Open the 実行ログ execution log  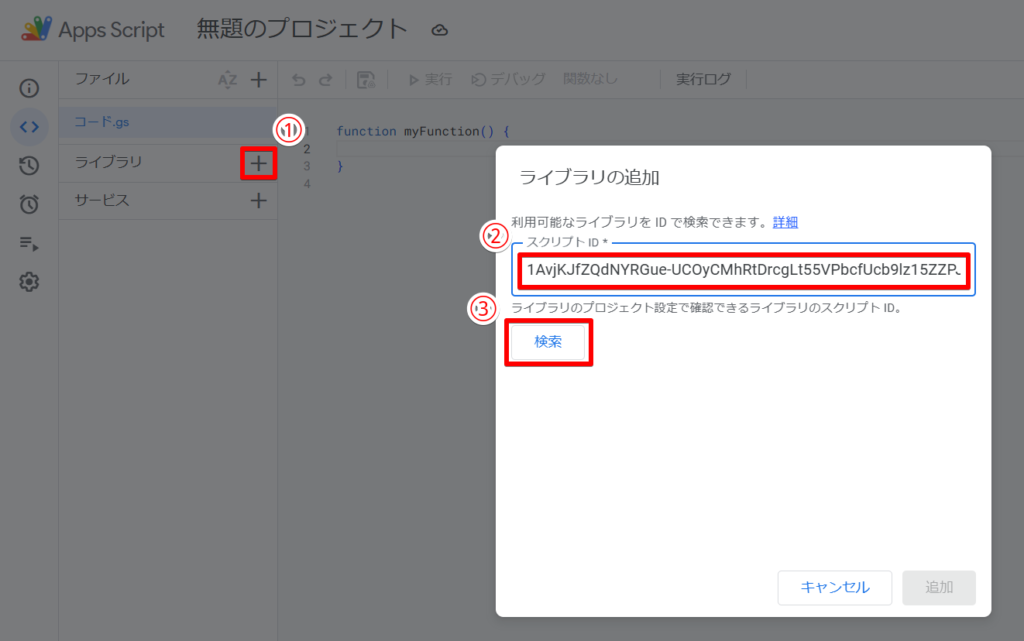point(703,80)
